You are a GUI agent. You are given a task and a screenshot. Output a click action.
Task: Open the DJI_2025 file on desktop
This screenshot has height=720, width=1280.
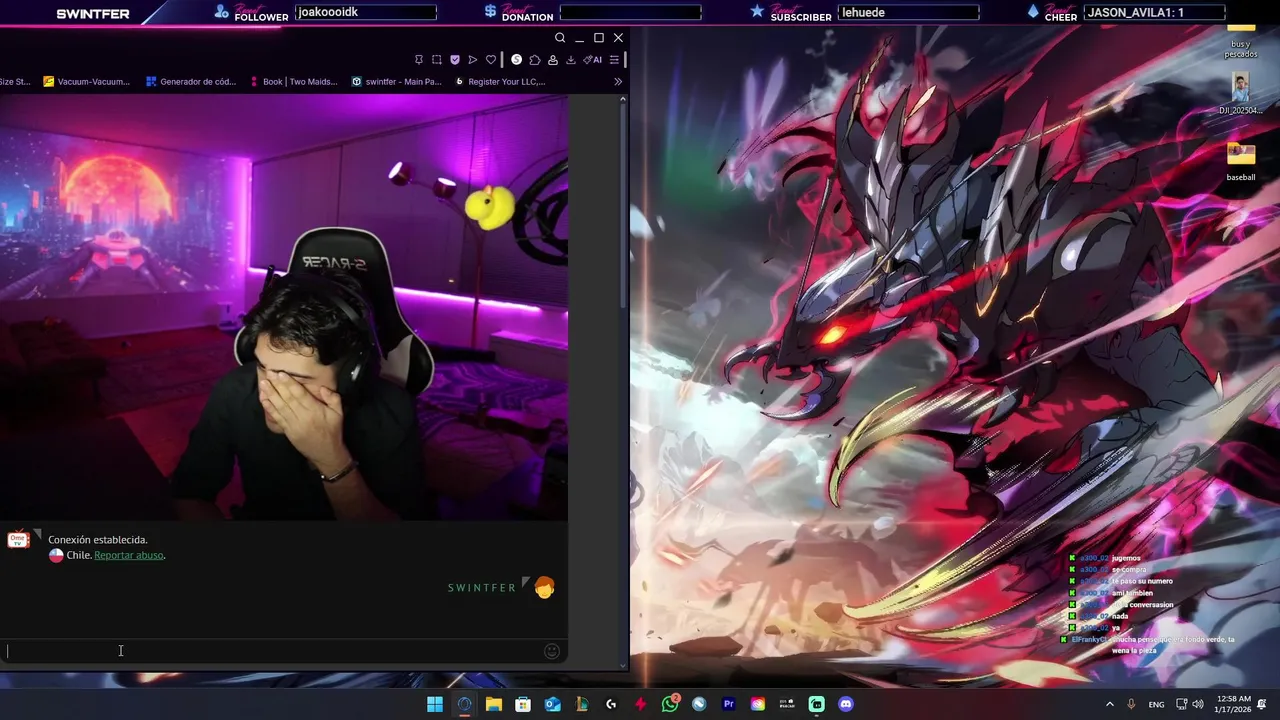coord(1241,94)
